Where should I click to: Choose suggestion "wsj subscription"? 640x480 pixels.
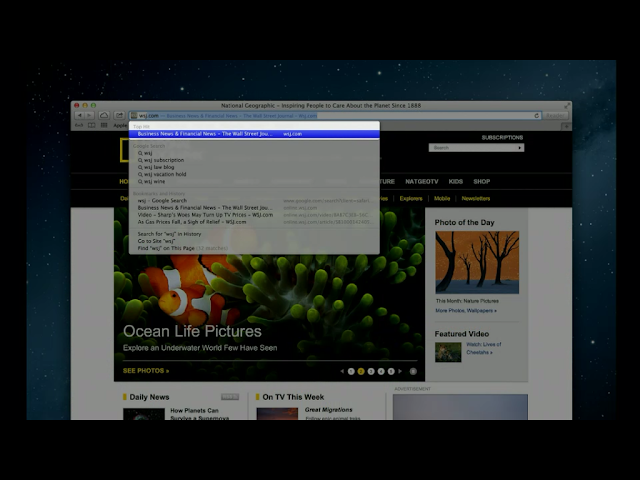click(x=254, y=160)
